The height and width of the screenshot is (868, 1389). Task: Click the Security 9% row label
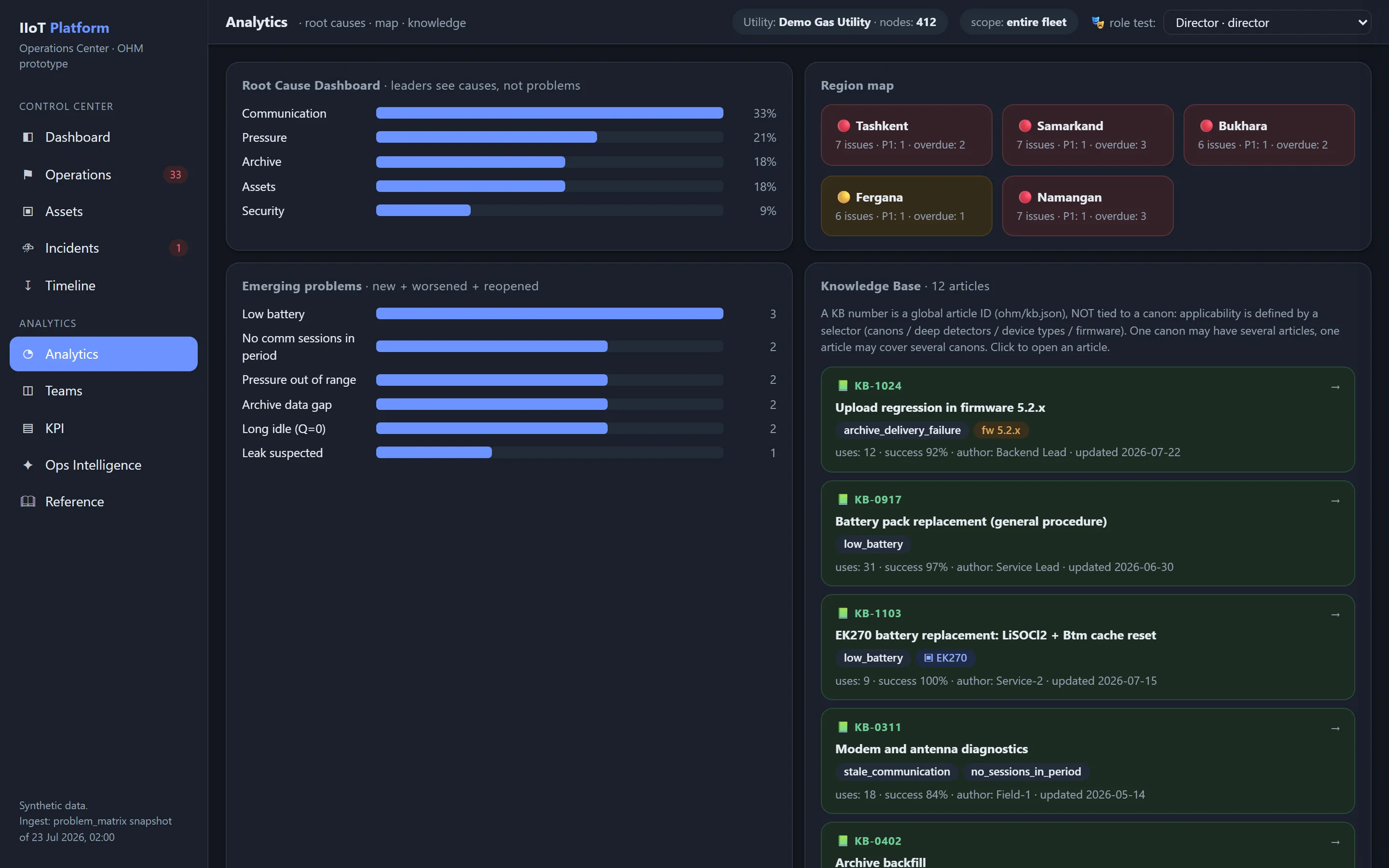pos(263,211)
